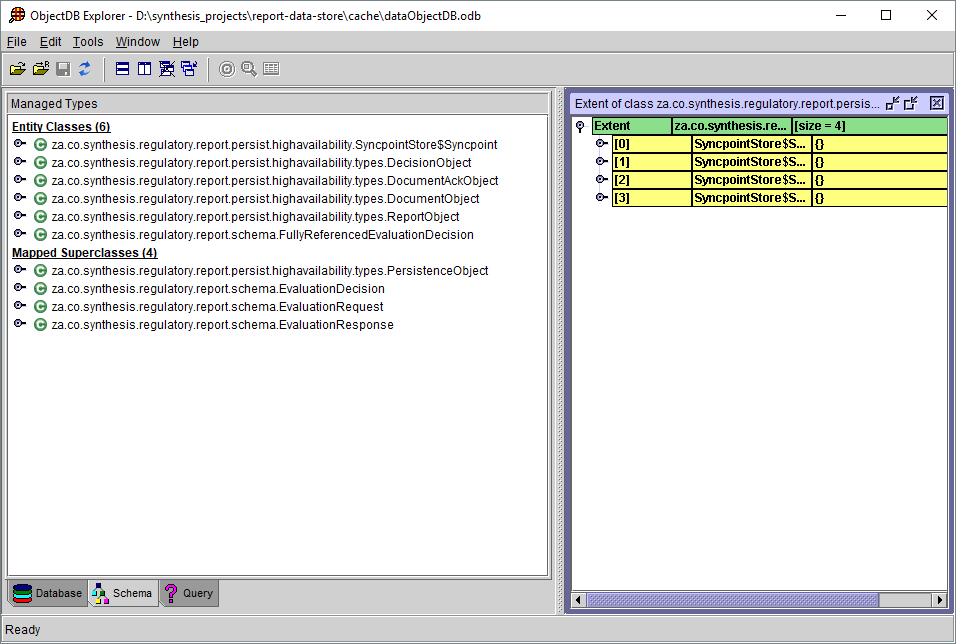Viewport: 956px width, 644px height.
Task: Tile windows vertically using the toolbar icon
Action: click(x=144, y=69)
